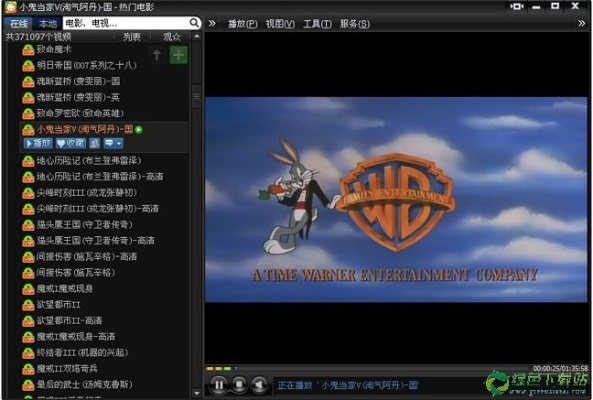The width and height of the screenshot is (593, 400).
Task: Click the list scrollbar thumb
Action: [196, 96]
